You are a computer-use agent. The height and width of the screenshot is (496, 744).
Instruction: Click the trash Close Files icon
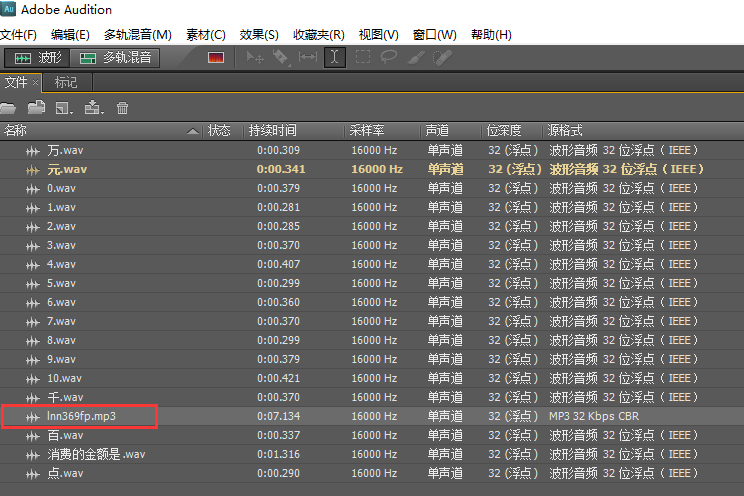[122, 108]
